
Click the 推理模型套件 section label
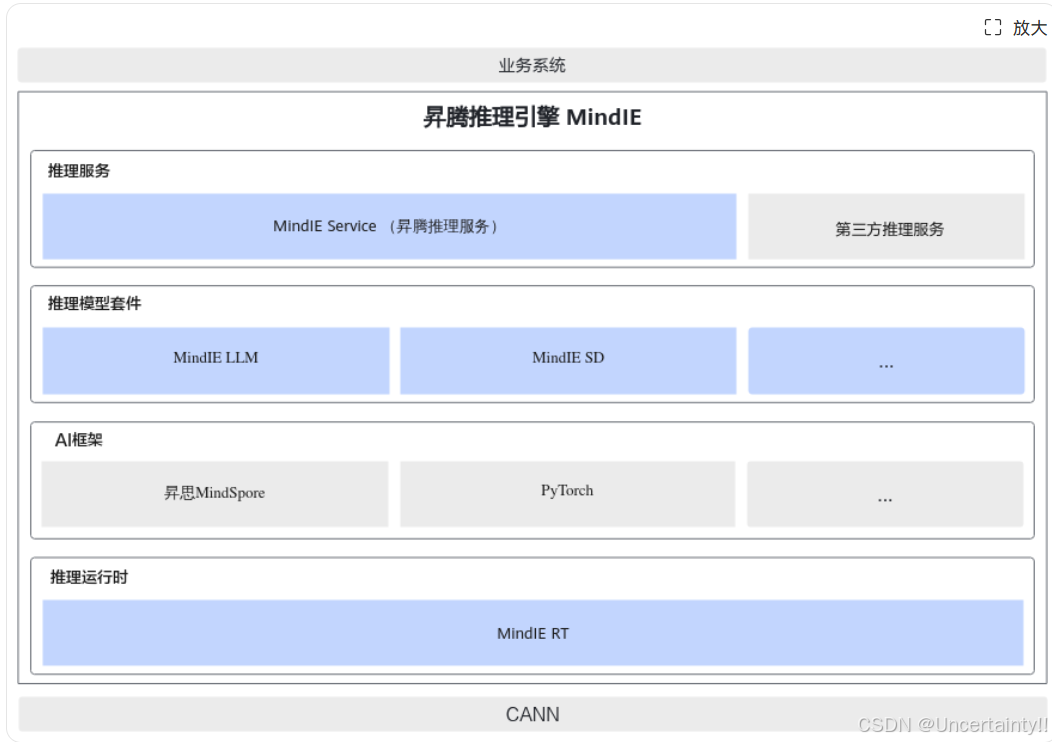(x=94, y=303)
